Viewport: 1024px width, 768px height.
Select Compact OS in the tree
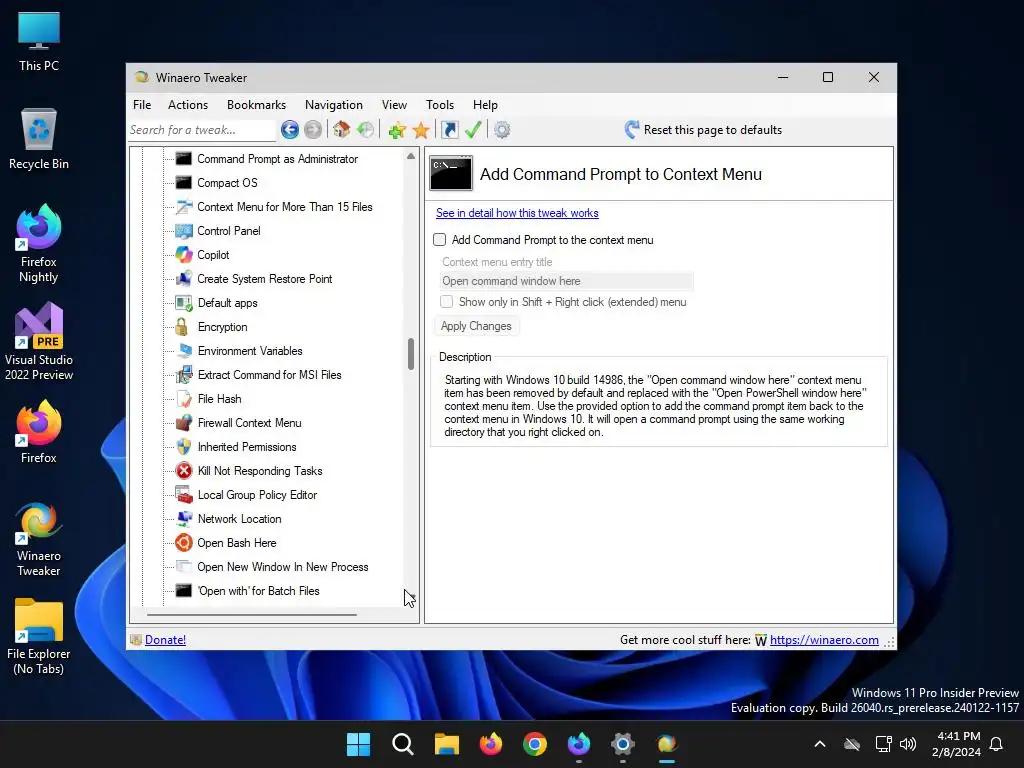(x=227, y=183)
